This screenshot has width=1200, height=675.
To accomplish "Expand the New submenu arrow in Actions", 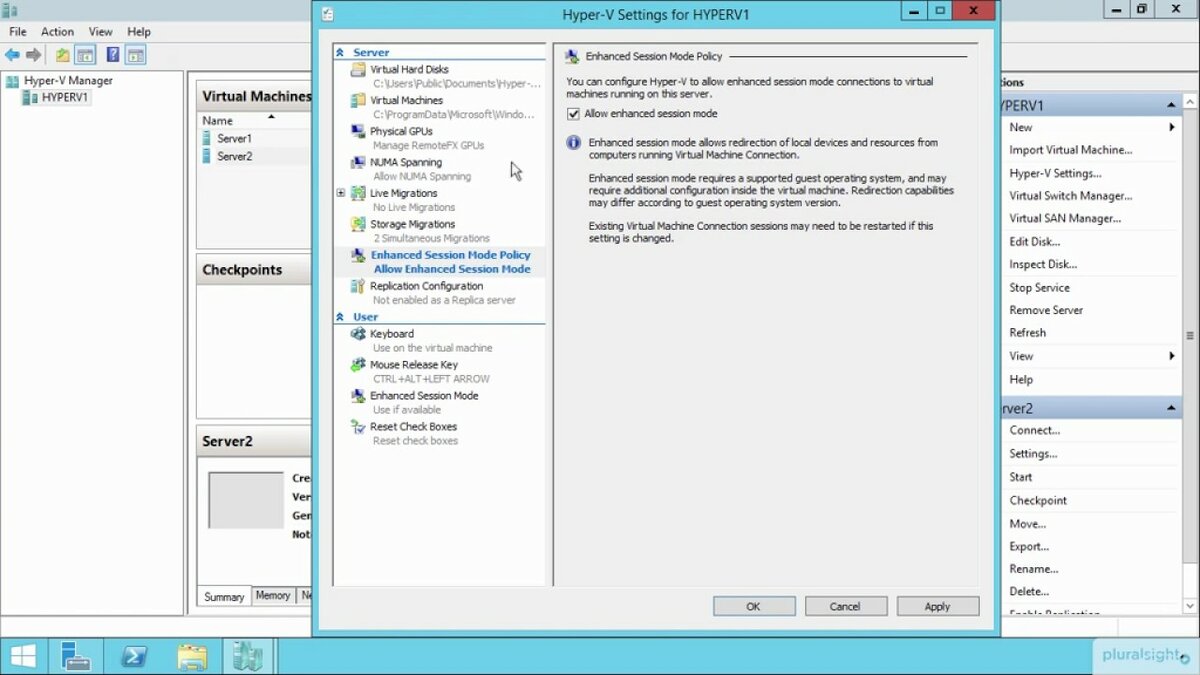I will (x=1171, y=128).
